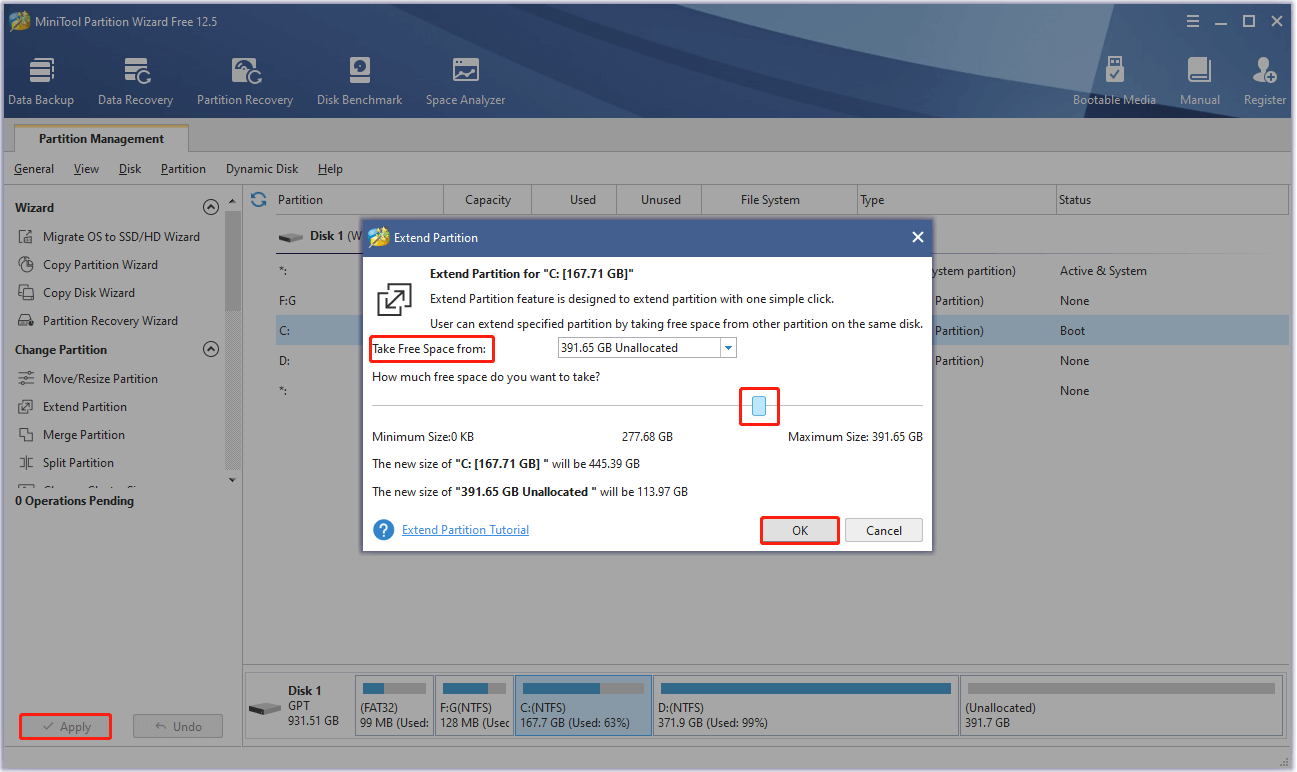Screen dimensions: 1297x772
Task: Click the Split Partition icon
Action: coord(25,463)
